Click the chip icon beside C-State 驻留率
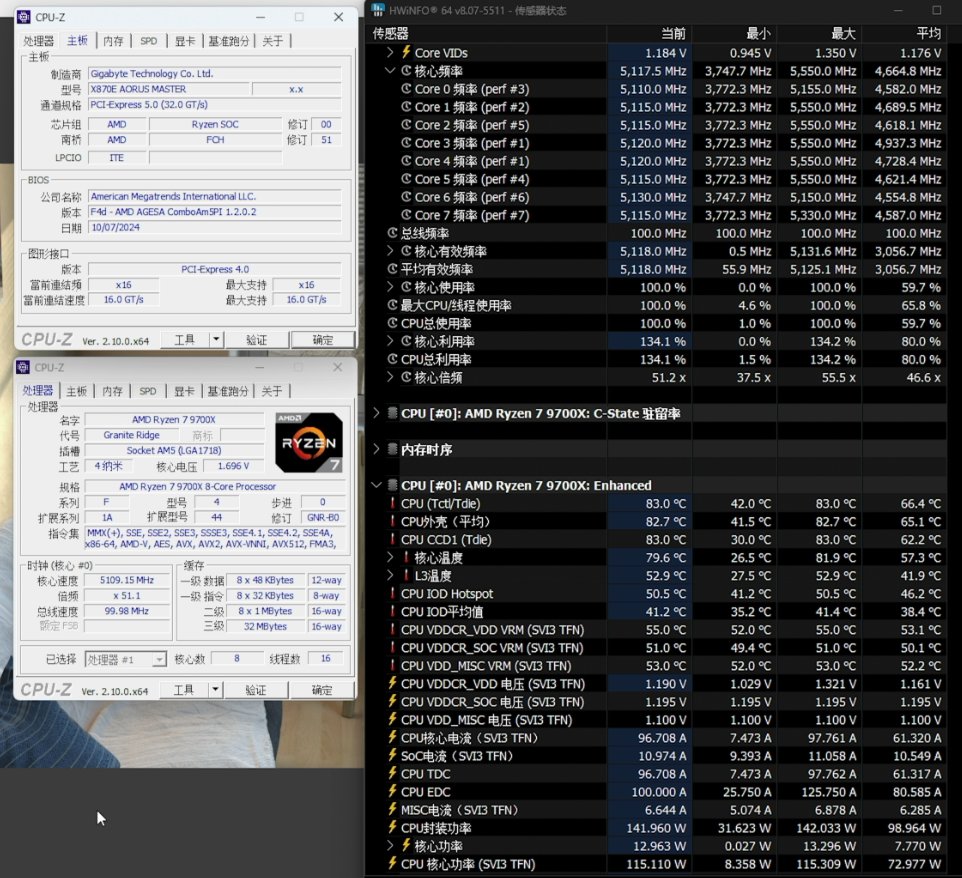Viewport: 962px width, 878px height. (x=393, y=414)
